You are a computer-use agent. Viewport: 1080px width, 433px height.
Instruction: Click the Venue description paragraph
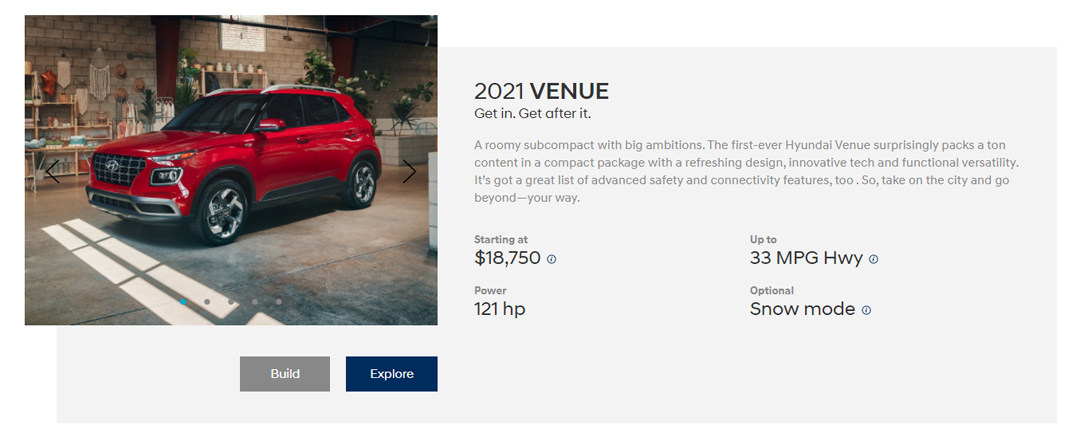745,171
